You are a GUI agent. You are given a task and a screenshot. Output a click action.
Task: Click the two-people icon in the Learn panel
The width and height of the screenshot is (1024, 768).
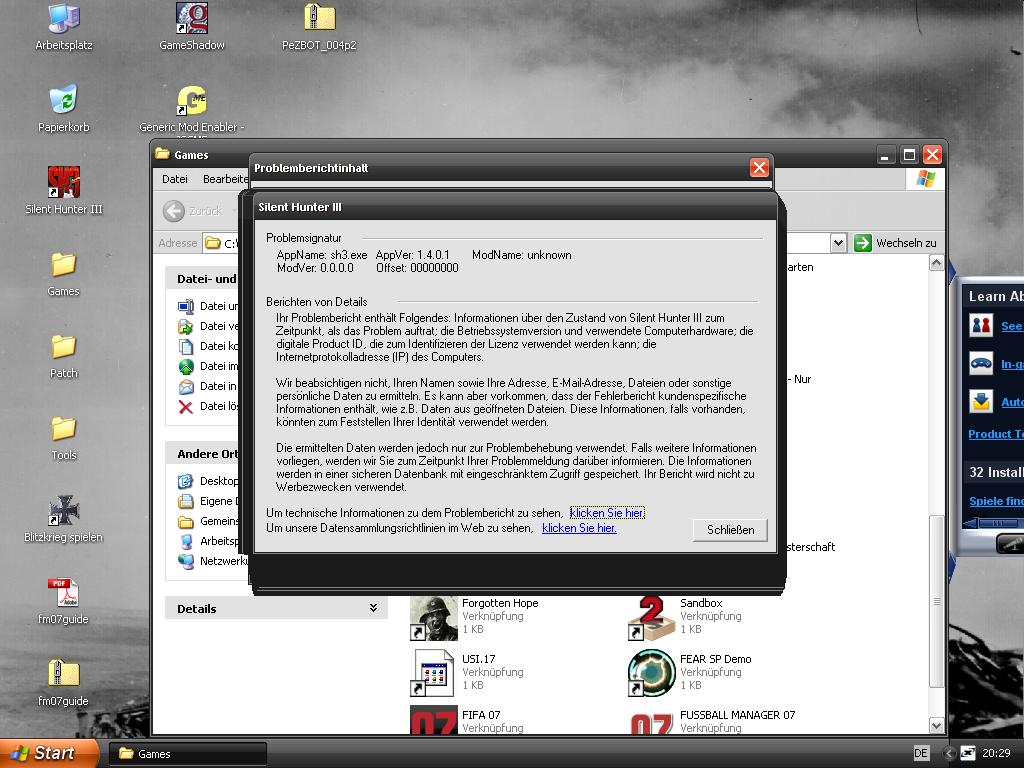click(x=981, y=325)
